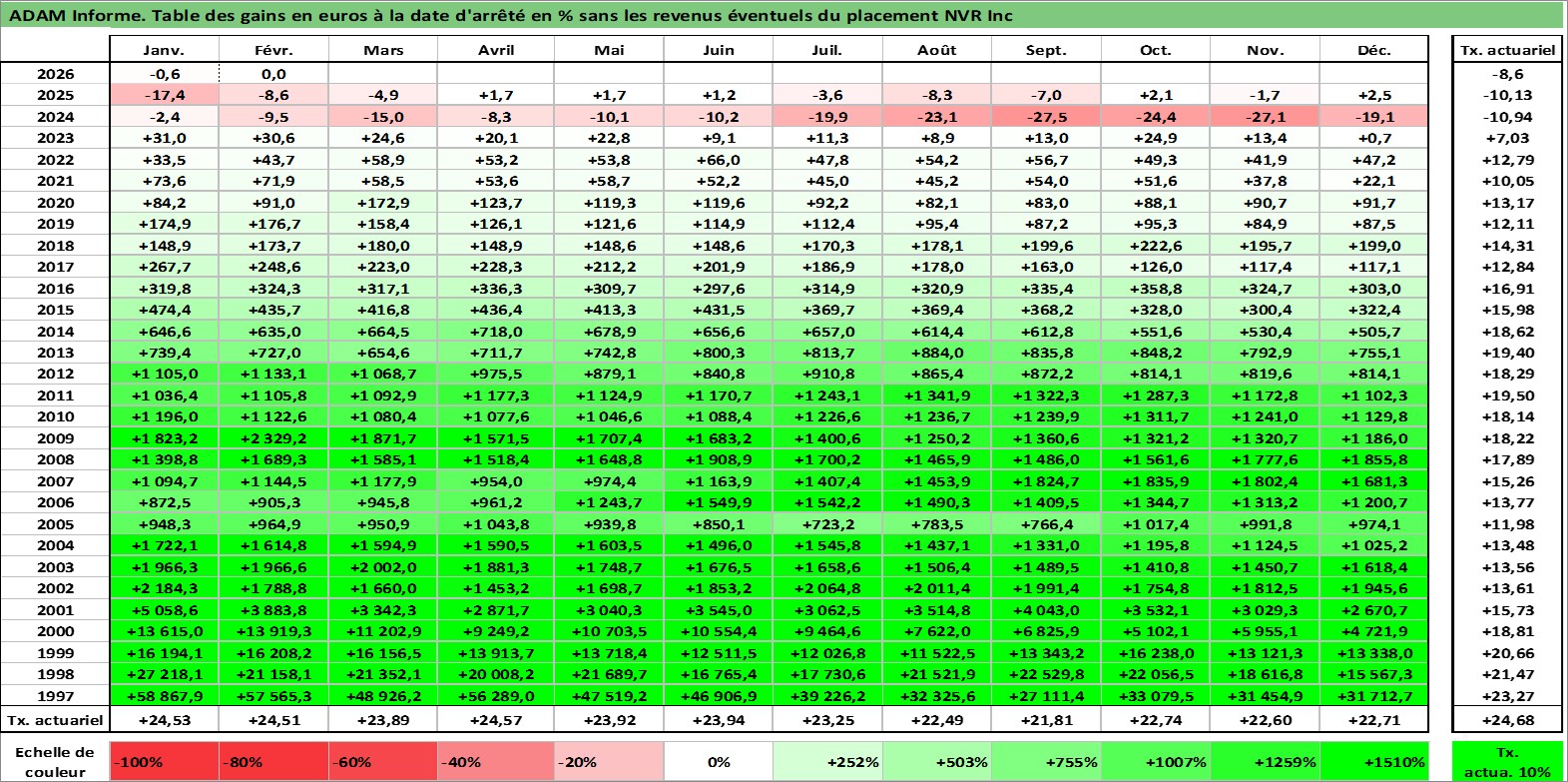1568x782 pixels.
Task: Select the 'Sept.' column header
Action: point(1046,50)
